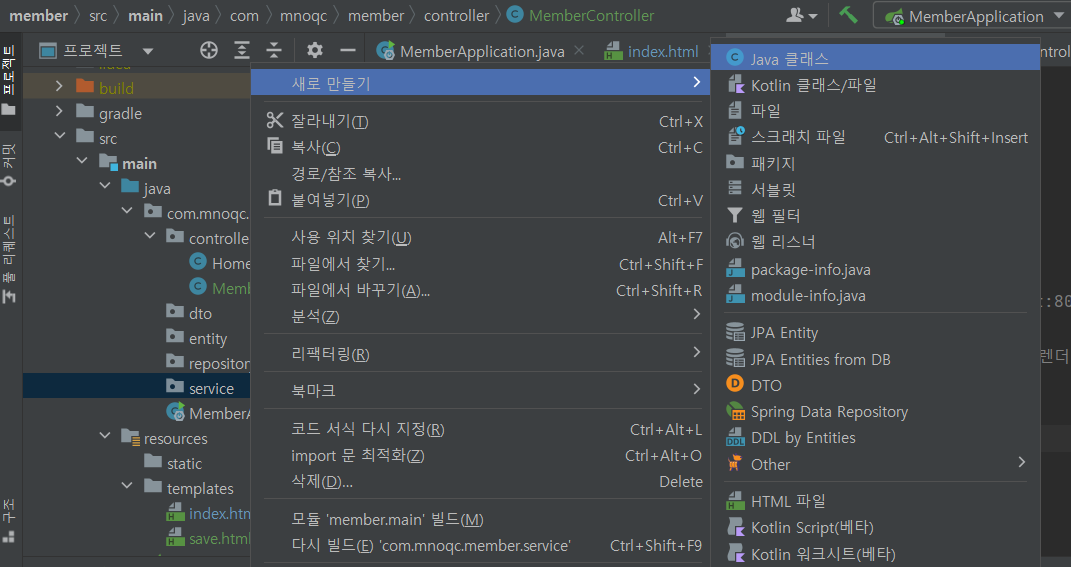The height and width of the screenshot is (567, 1071).
Task: Open the Other submenu
Action: coord(876,464)
